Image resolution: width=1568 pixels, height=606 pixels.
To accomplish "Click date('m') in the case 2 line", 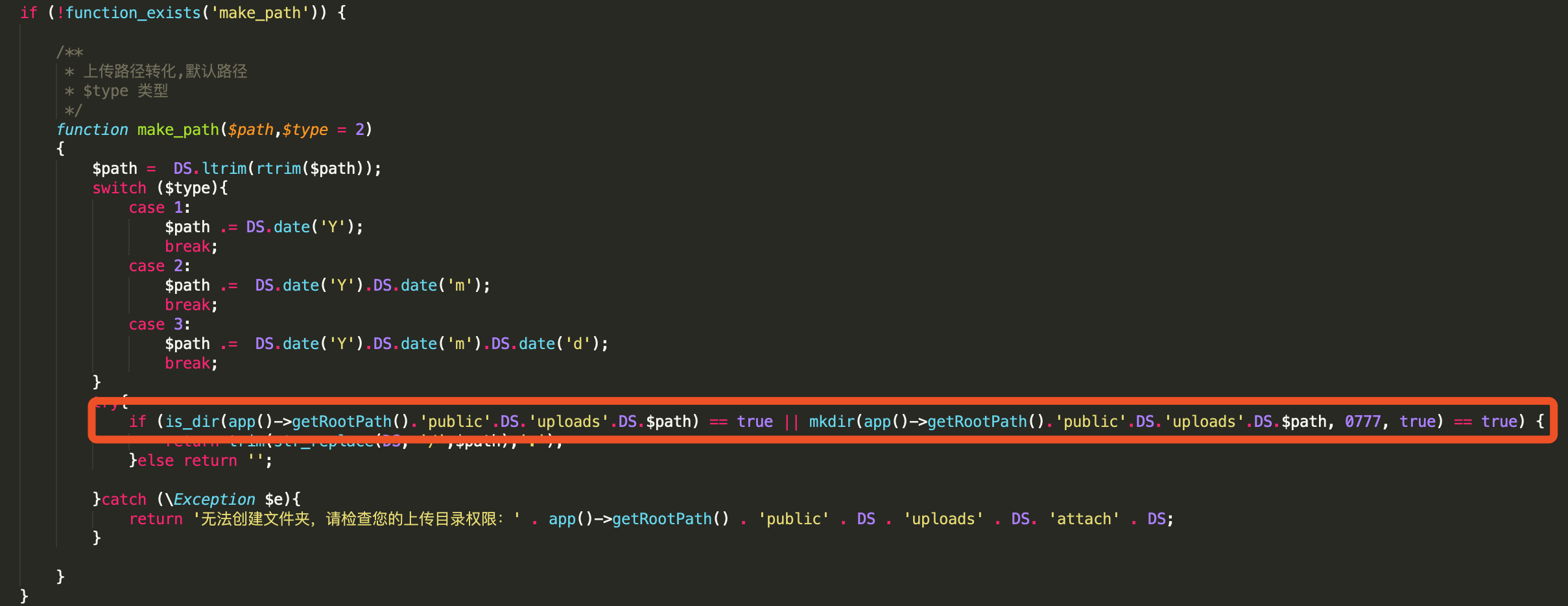I will coord(441,285).
